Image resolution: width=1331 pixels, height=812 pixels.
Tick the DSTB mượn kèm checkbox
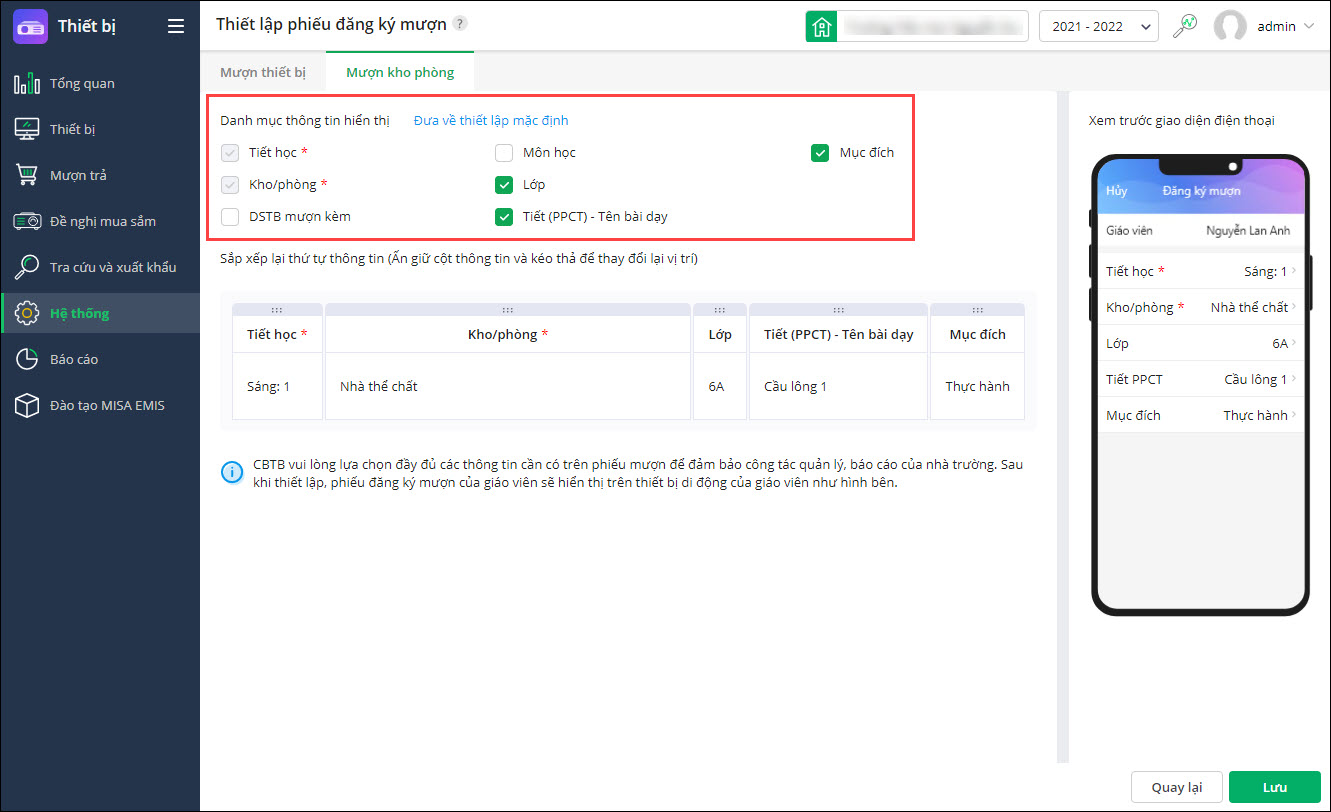click(230, 216)
